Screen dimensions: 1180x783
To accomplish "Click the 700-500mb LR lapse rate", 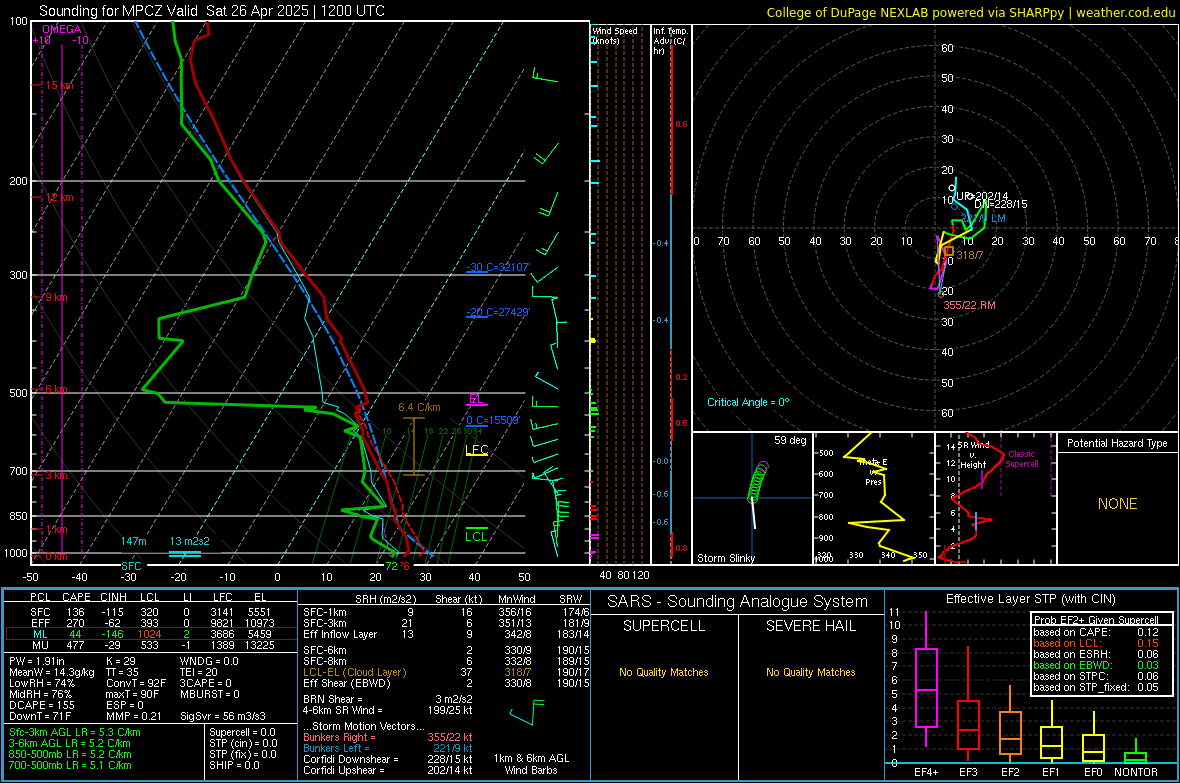I will (70, 765).
